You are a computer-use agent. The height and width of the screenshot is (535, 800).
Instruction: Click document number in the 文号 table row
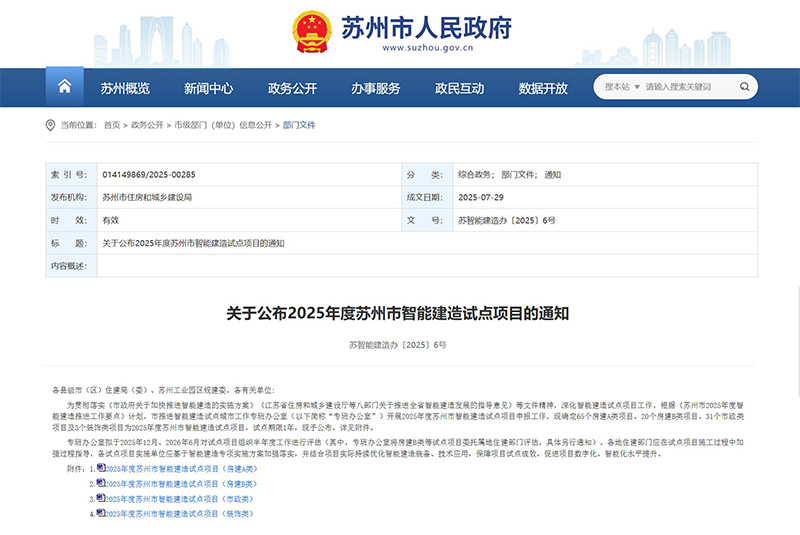(x=507, y=220)
